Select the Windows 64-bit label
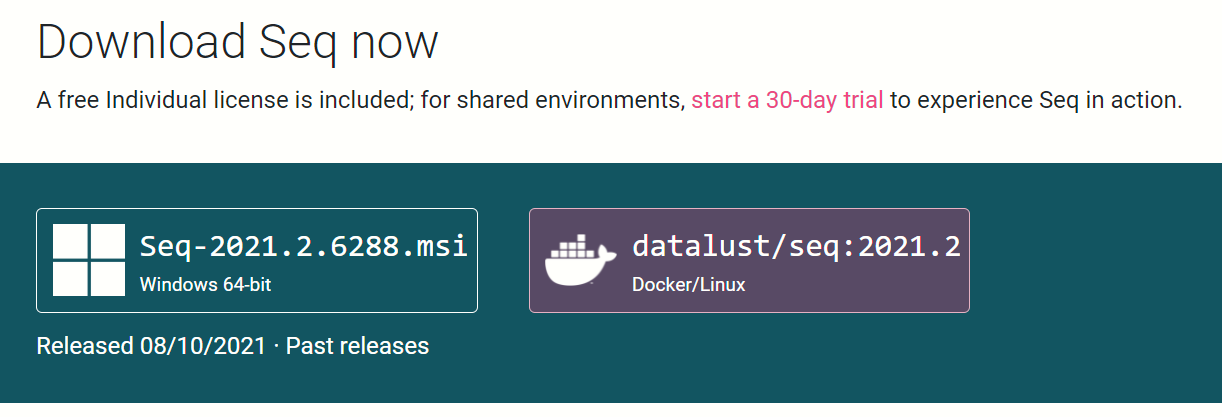 point(205,284)
